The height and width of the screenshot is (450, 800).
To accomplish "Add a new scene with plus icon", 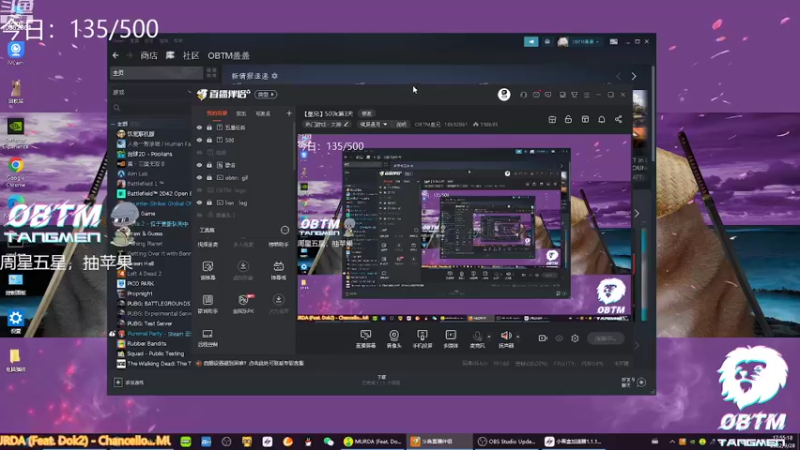I will (x=289, y=113).
